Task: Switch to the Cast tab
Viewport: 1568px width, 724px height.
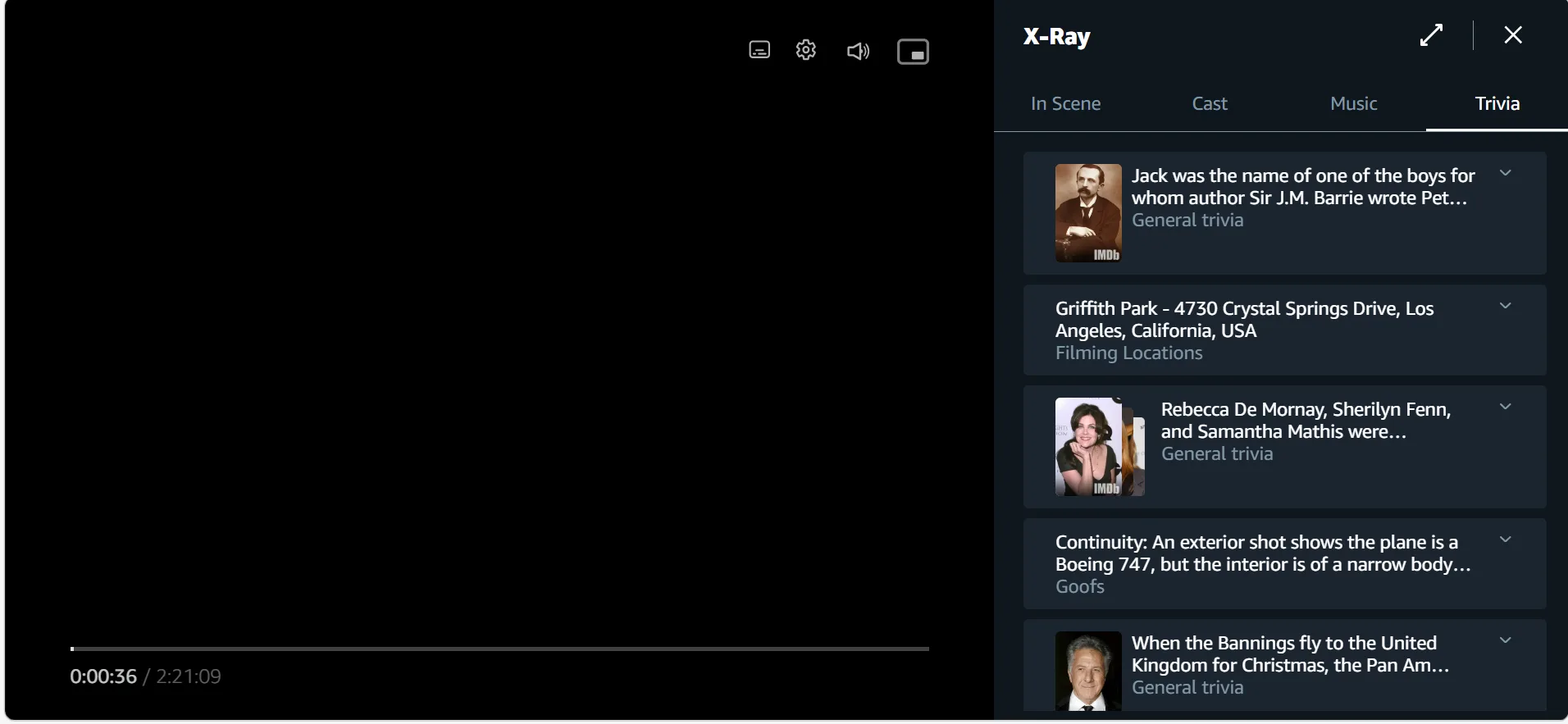Action: pos(1210,103)
